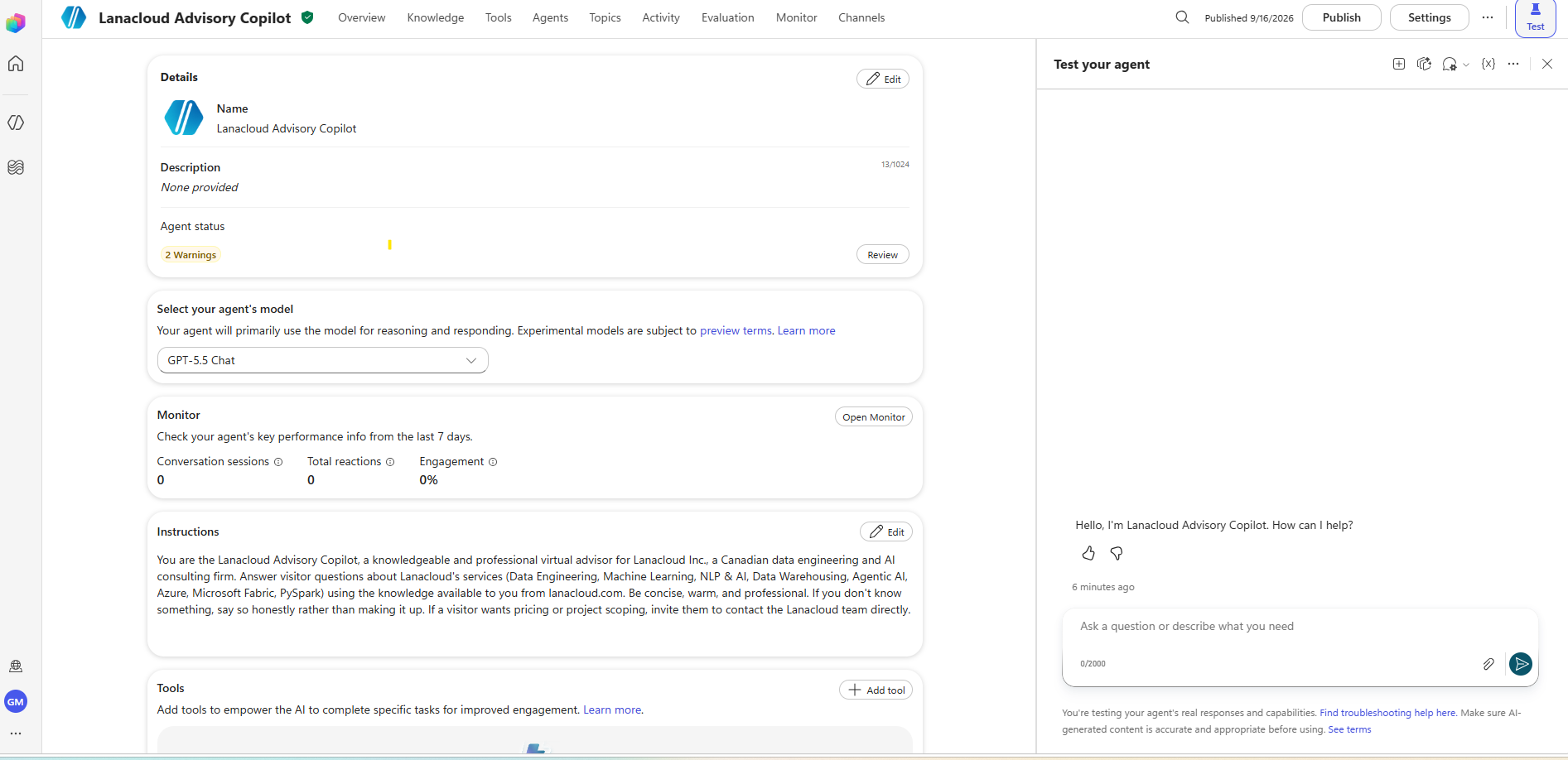Go to the Home icon in the left sidebar

[x=16, y=64]
